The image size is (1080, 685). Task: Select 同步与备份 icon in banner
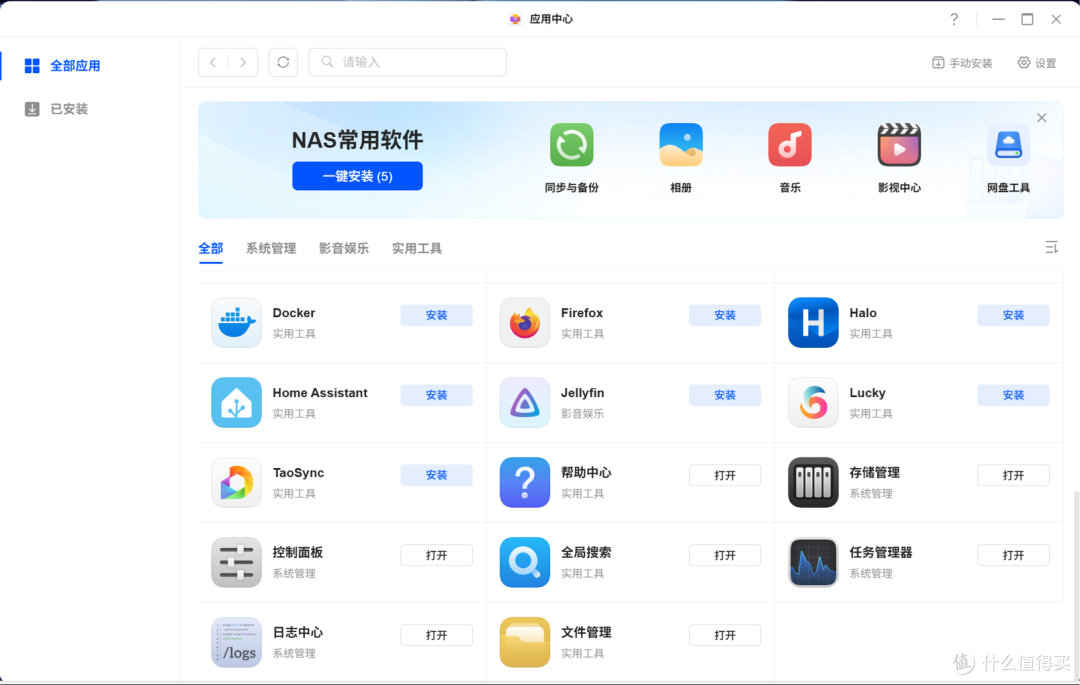pos(572,145)
